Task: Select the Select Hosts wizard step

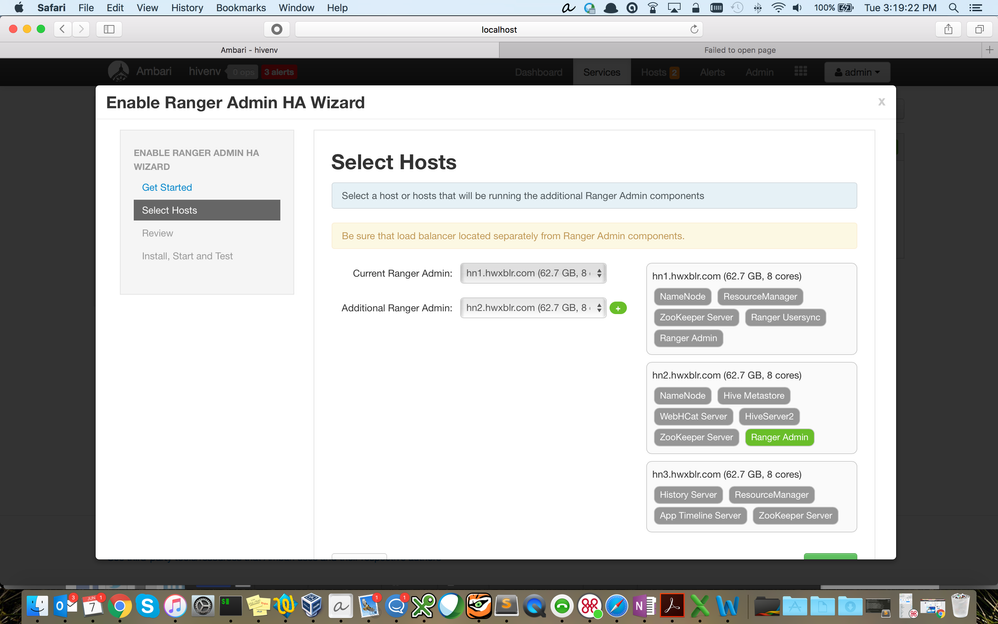Action: tap(207, 210)
